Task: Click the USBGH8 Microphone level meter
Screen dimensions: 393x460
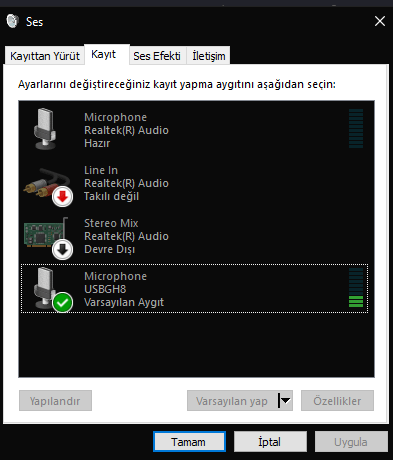Action: point(356,287)
